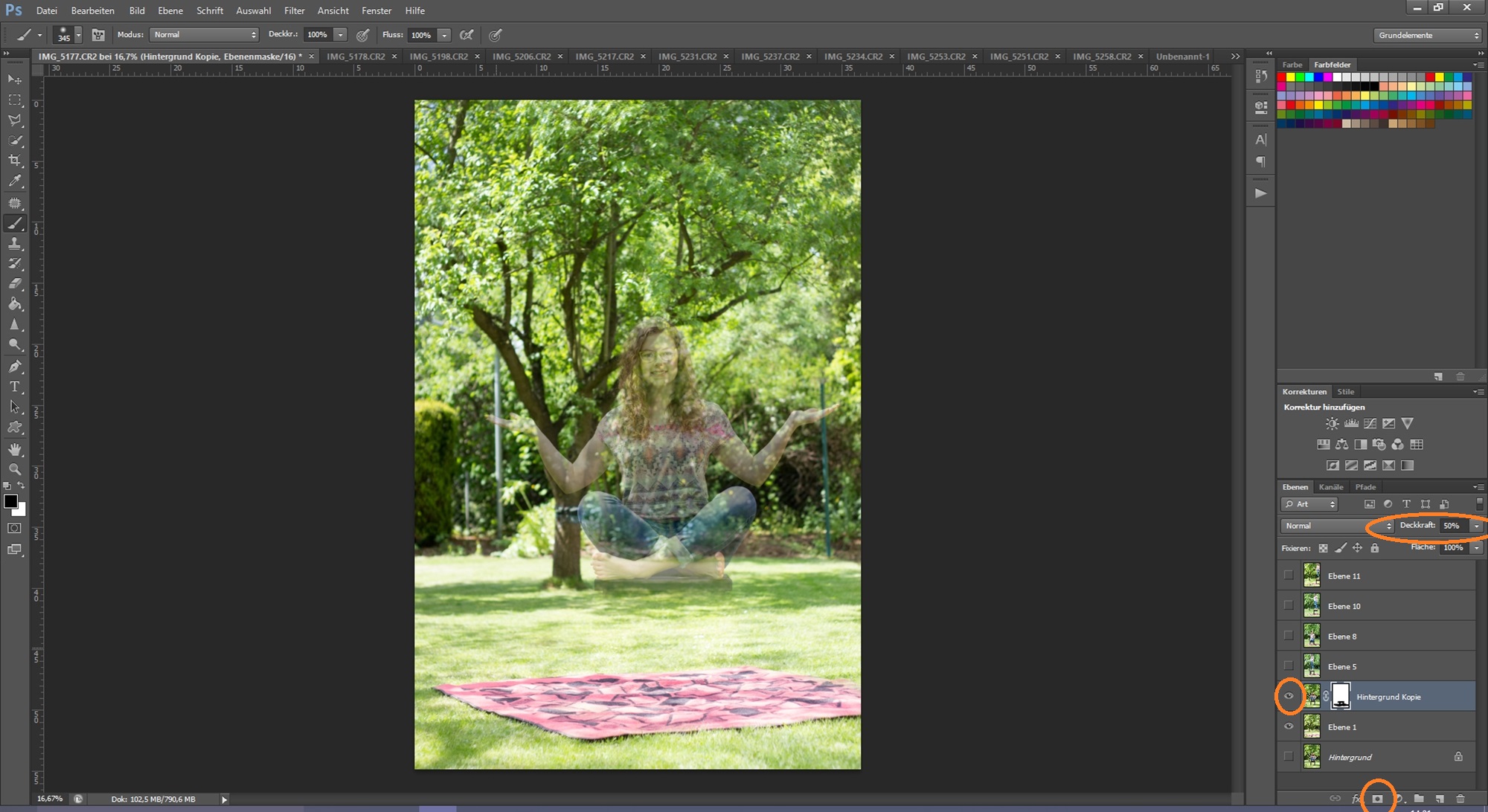Click the Hintergrund Kopie layer mask thumbnail

coord(1341,696)
